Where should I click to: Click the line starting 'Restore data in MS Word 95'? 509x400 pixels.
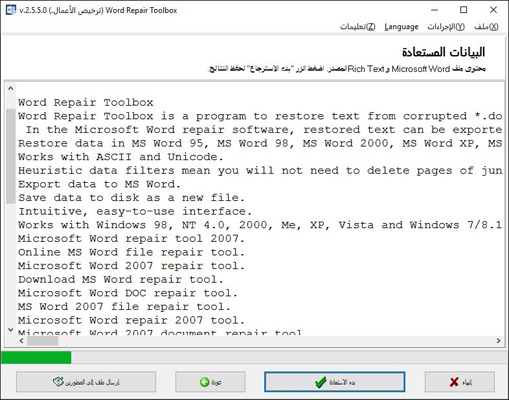click(260, 144)
